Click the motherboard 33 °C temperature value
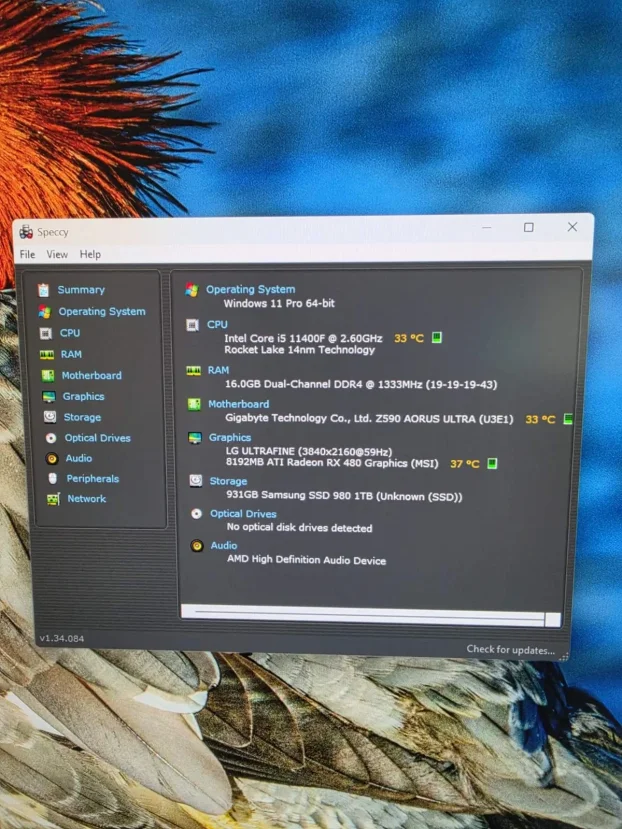622x829 pixels. point(541,420)
